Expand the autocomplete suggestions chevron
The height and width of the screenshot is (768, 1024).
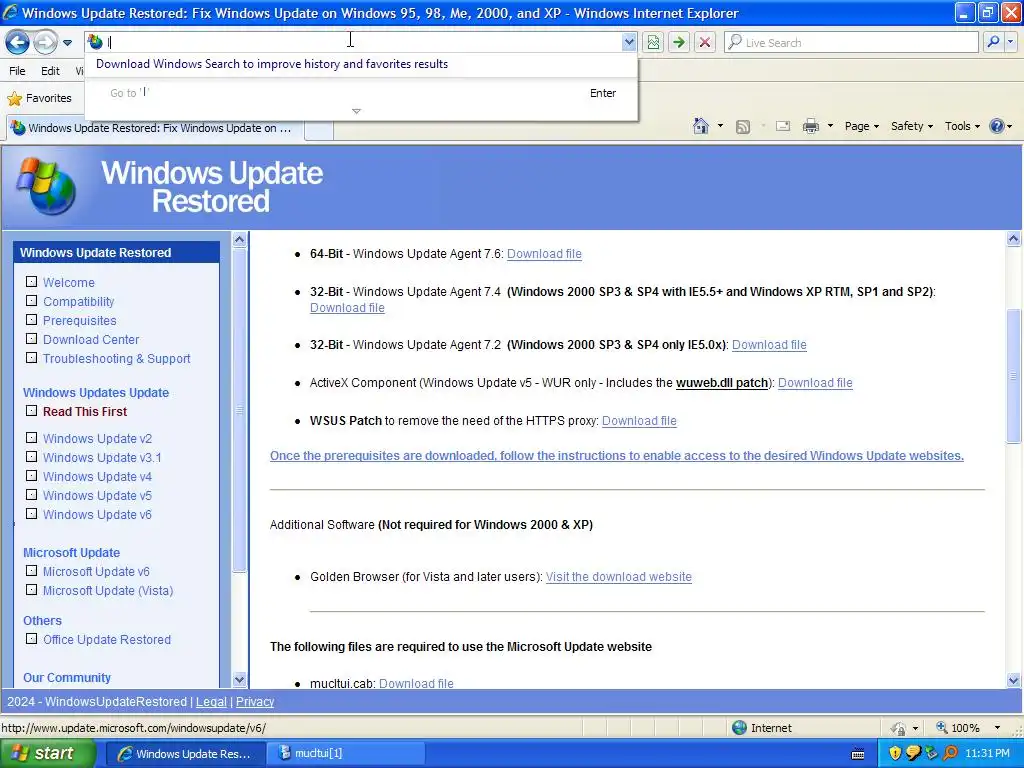pos(356,111)
